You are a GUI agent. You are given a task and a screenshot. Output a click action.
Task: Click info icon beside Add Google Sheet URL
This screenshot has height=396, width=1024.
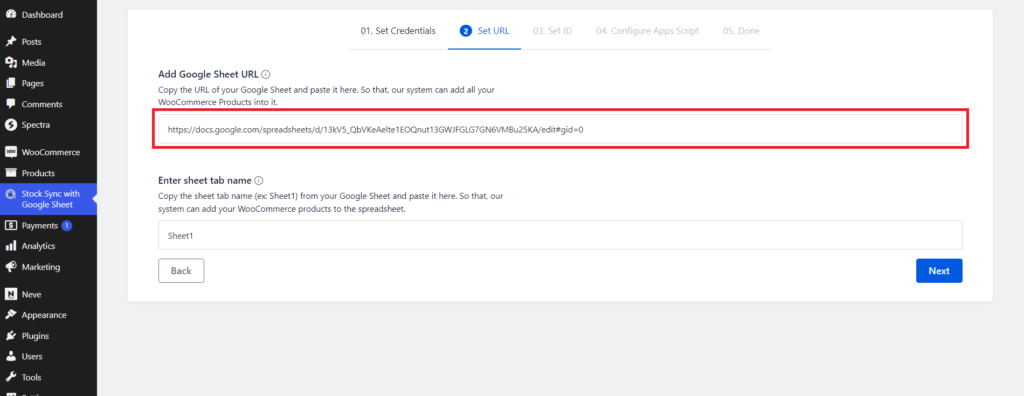coord(266,74)
